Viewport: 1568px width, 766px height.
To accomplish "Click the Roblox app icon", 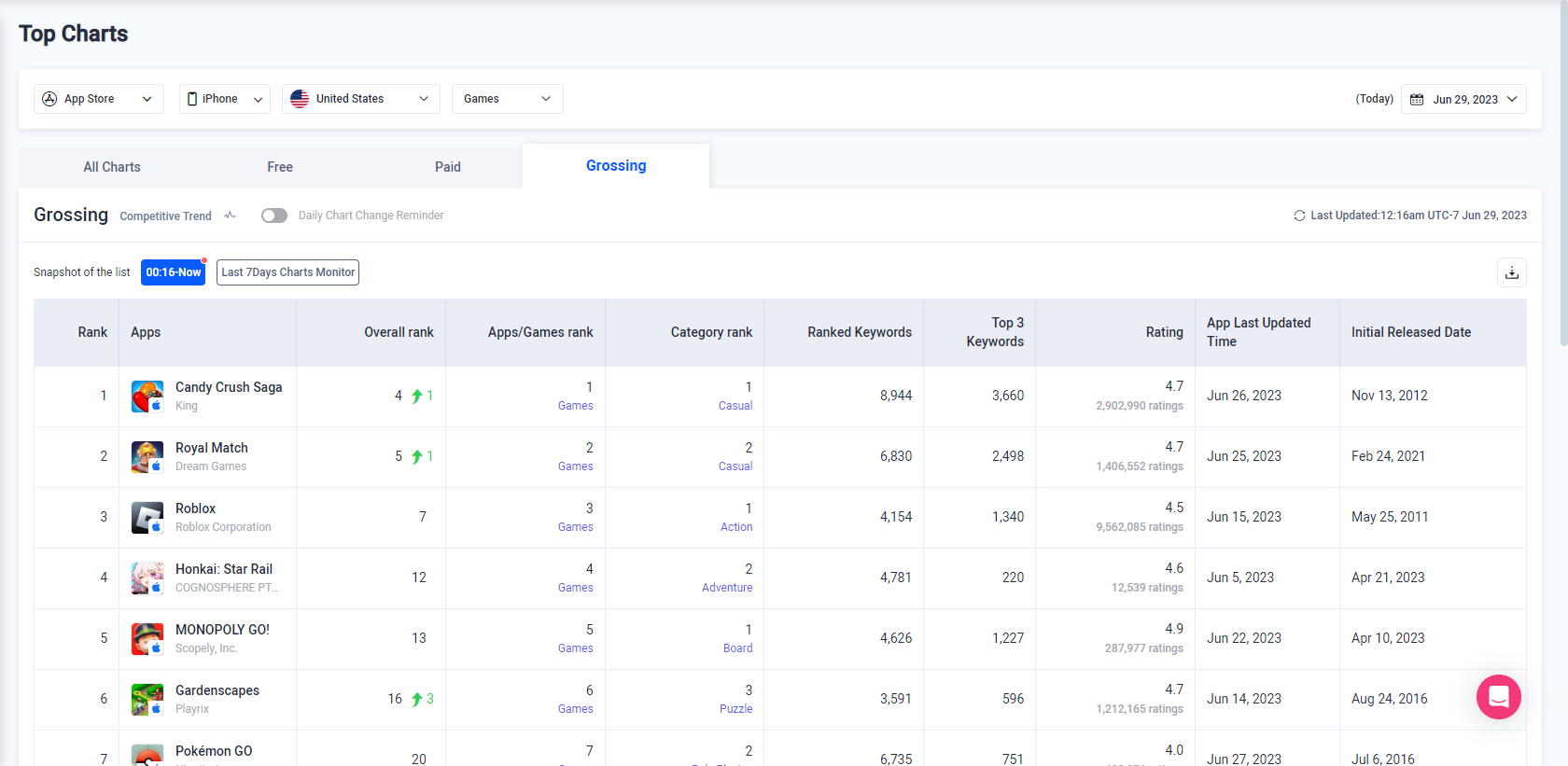I will pyautogui.click(x=147, y=518).
